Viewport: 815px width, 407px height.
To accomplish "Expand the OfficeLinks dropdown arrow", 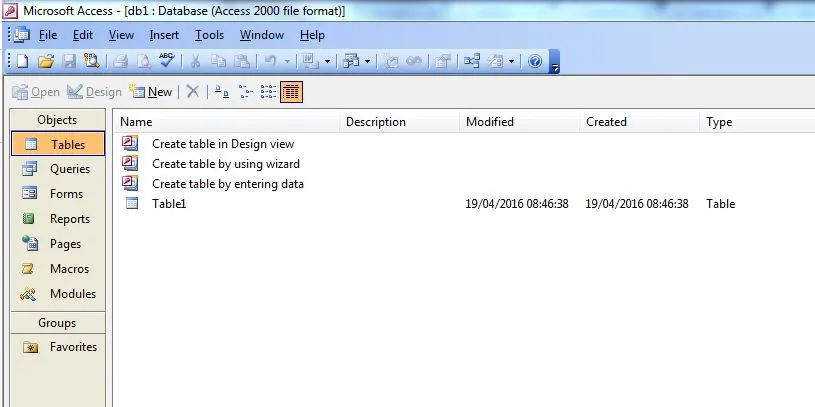I will 327,61.
